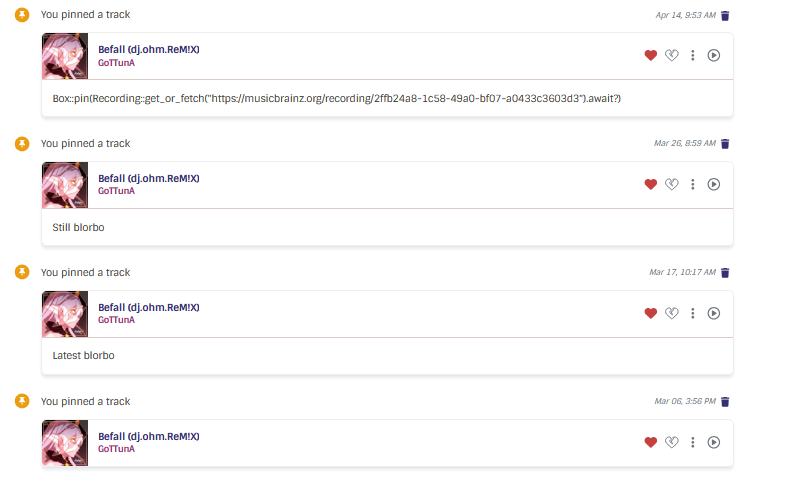Open more options menu for Apr 14 track
Screen dimensions: 786x480
[x=693, y=55]
